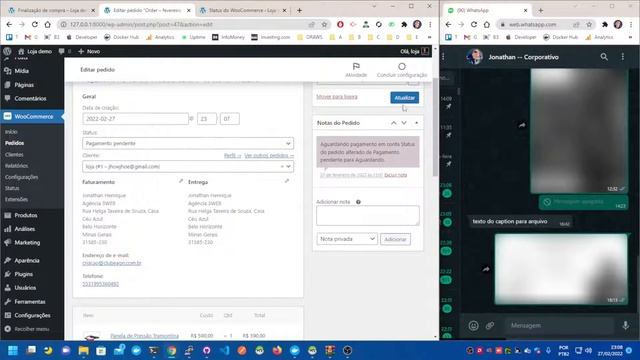Click the Windows Start button on taskbar
The image size is (640, 360).
coord(13,350)
